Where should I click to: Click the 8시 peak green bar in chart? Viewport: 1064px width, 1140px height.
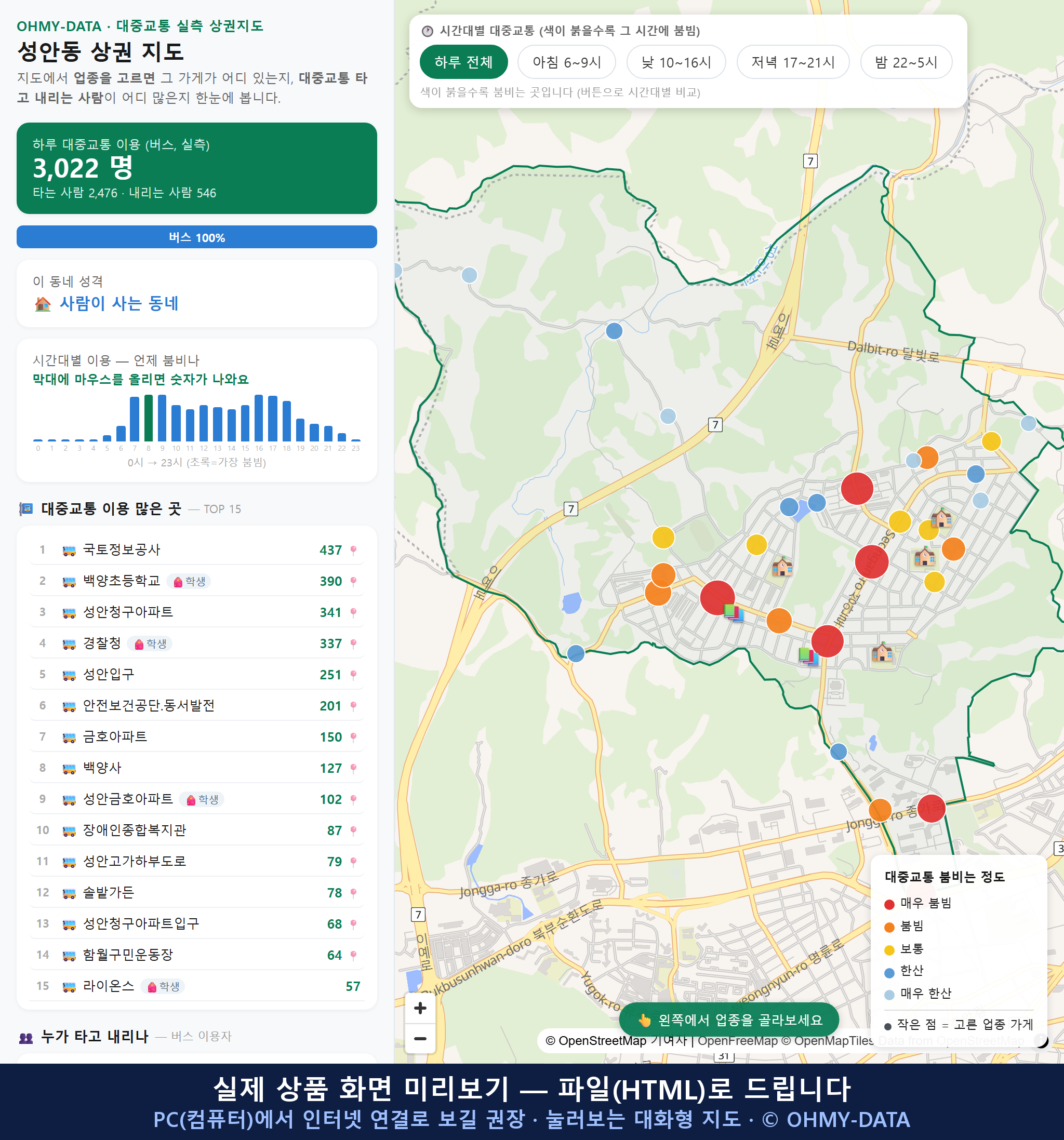149,418
